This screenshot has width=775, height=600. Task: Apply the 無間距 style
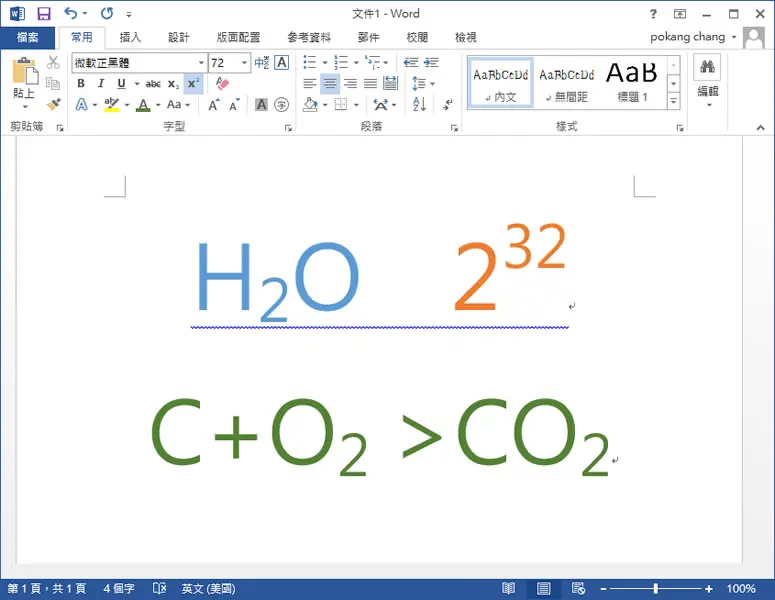point(567,84)
